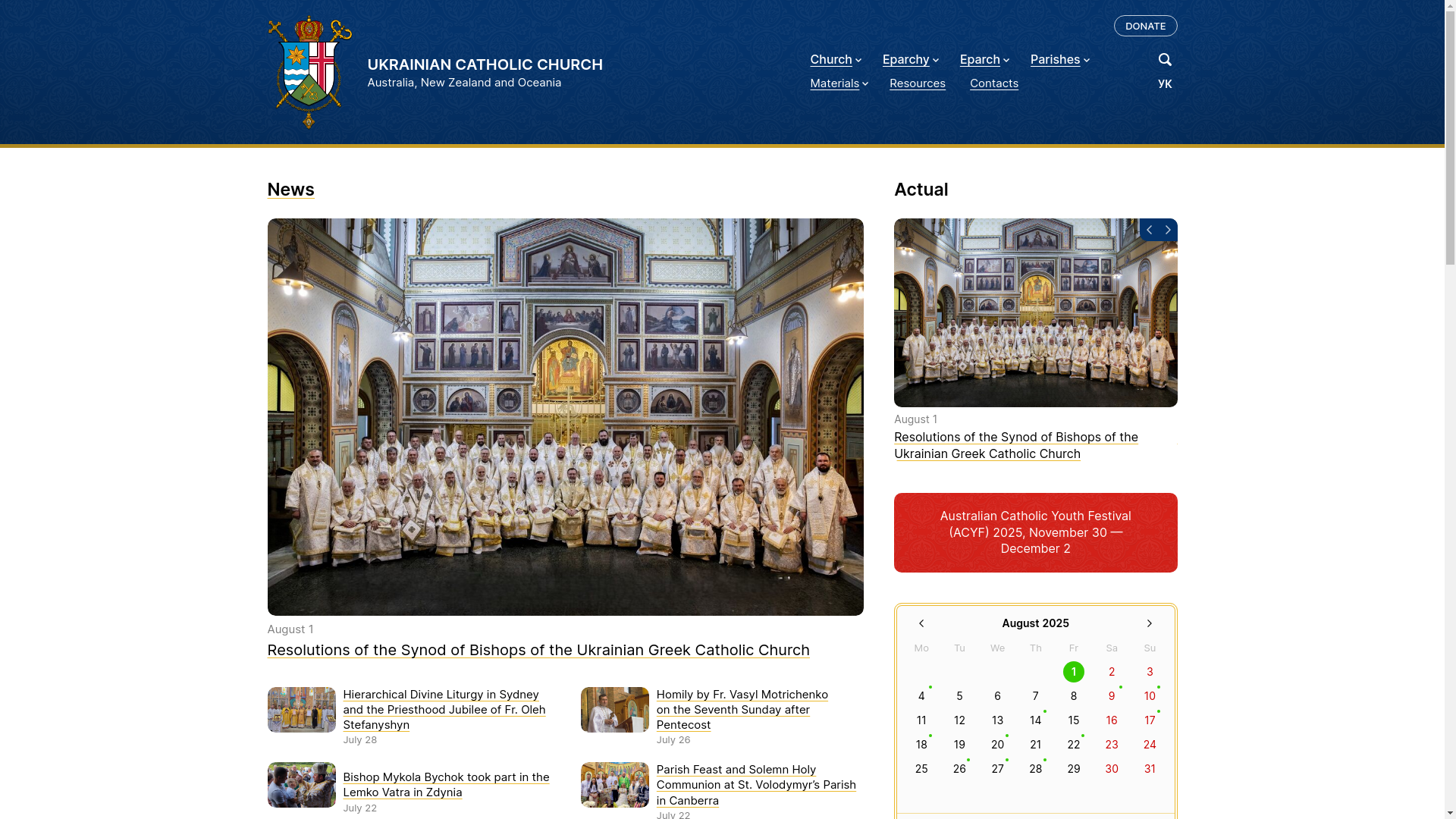This screenshot has height=819, width=1456.
Task: Select August 18 in the calendar
Action: click(921, 745)
